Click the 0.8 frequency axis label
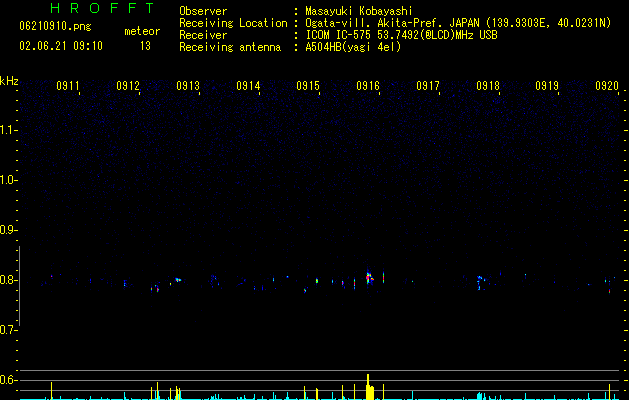The height and width of the screenshot is (400, 629). 7,280
